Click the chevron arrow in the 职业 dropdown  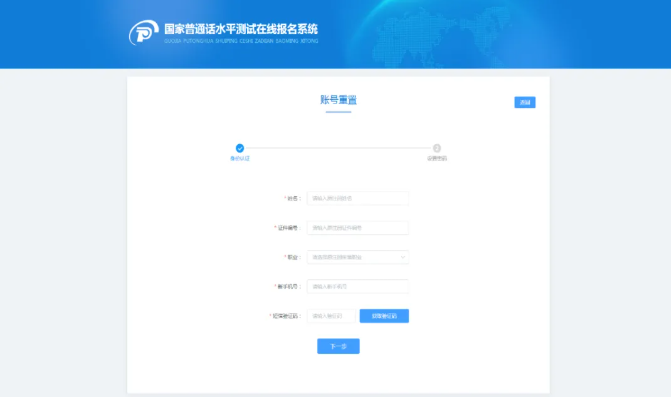coord(402,257)
